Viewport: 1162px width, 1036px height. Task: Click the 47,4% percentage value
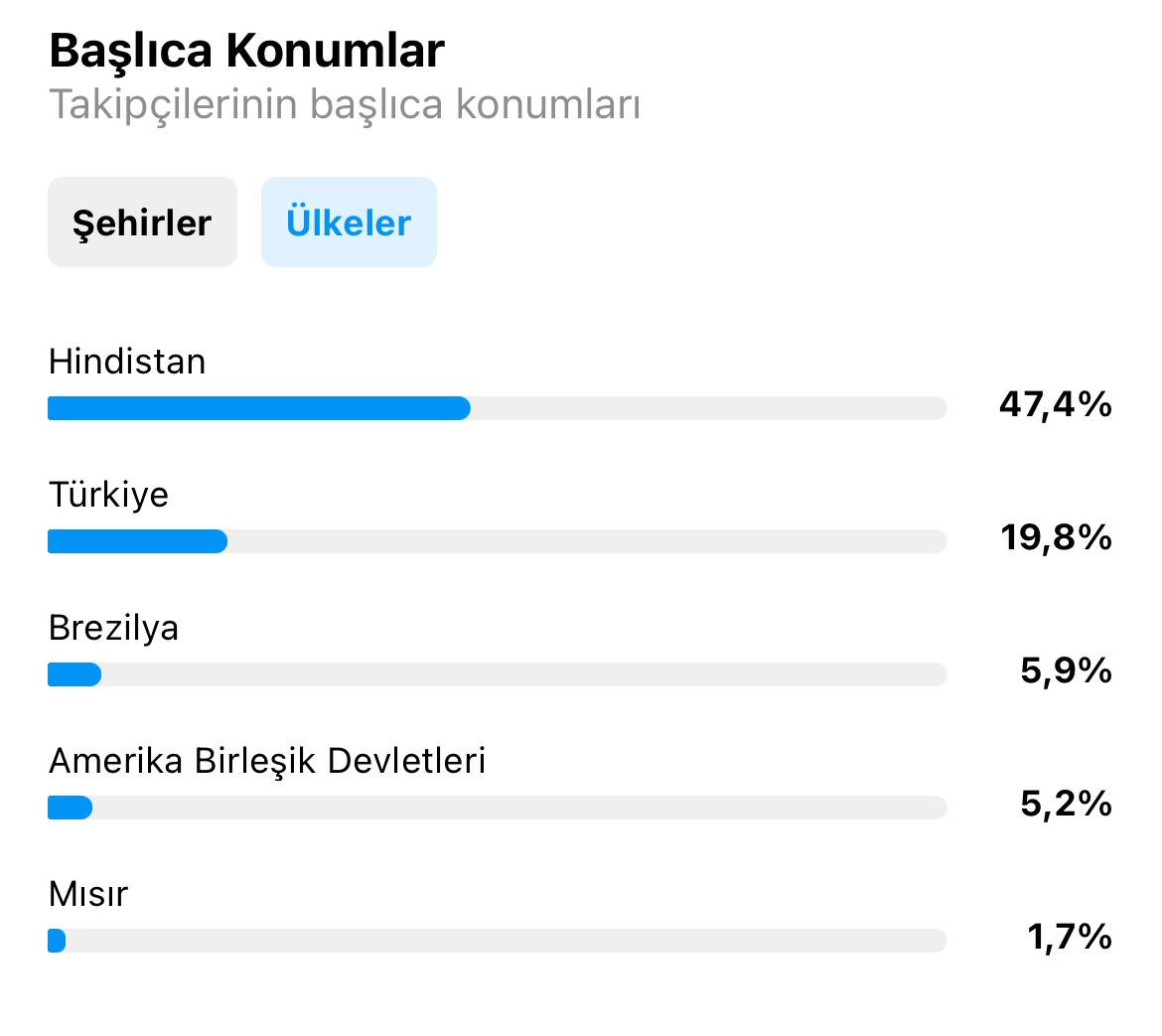tap(1056, 404)
